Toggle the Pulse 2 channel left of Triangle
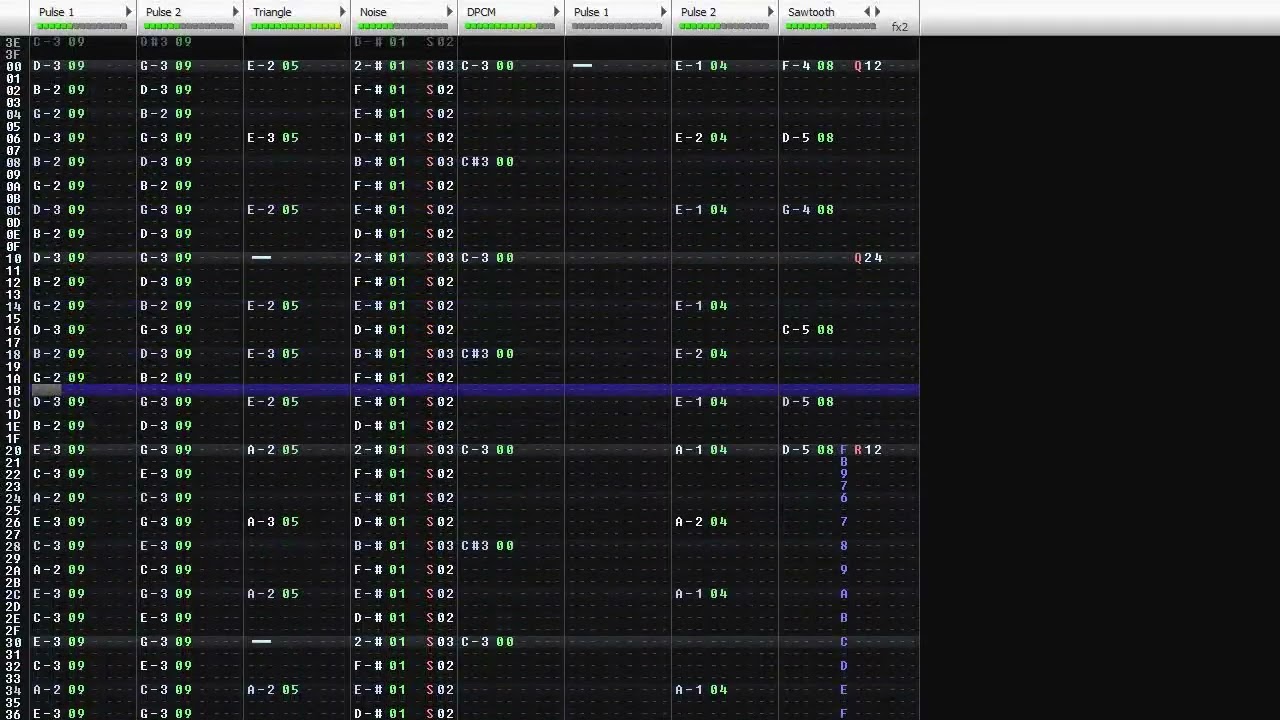 point(163,12)
